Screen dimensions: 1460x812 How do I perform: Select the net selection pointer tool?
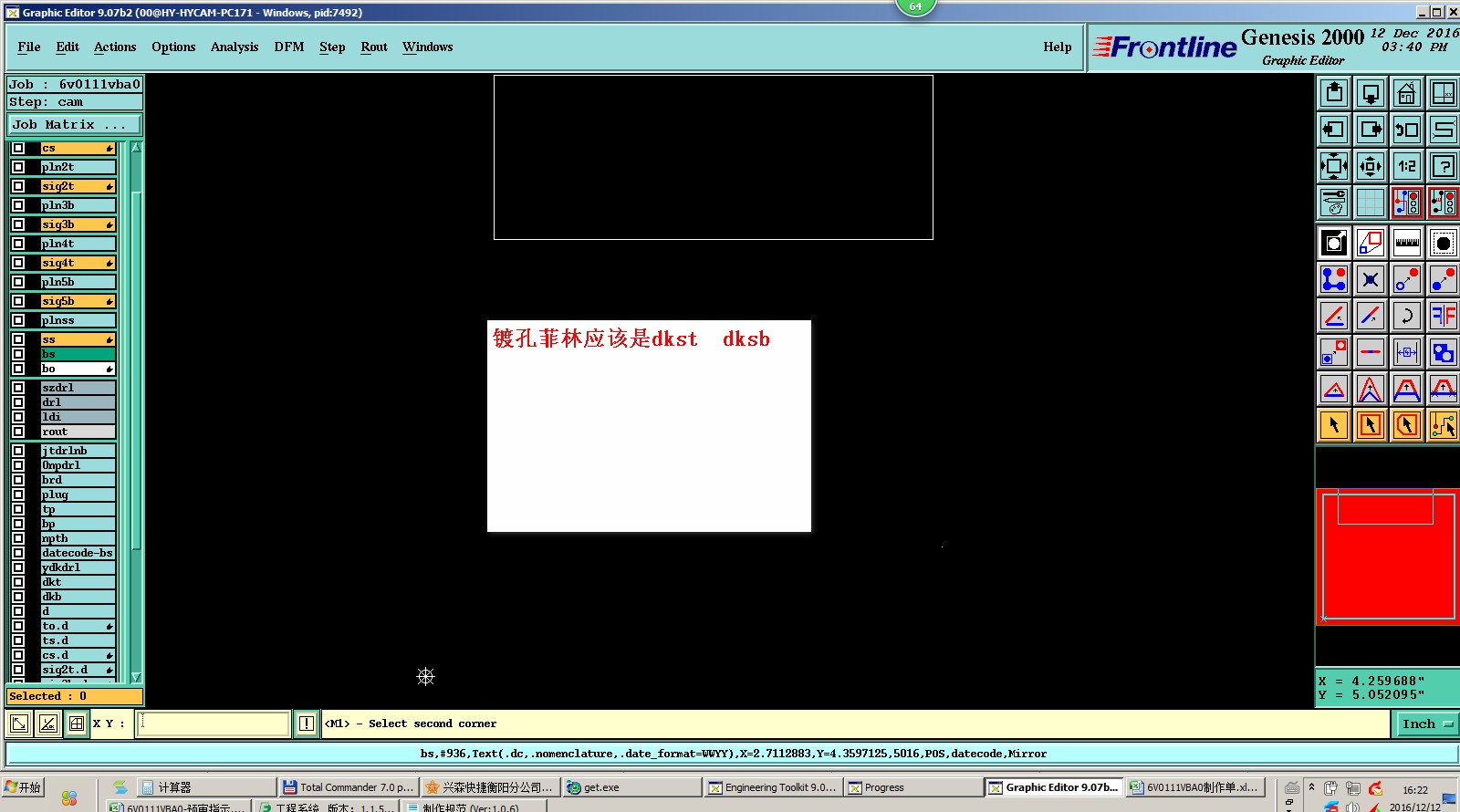point(1444,425)
